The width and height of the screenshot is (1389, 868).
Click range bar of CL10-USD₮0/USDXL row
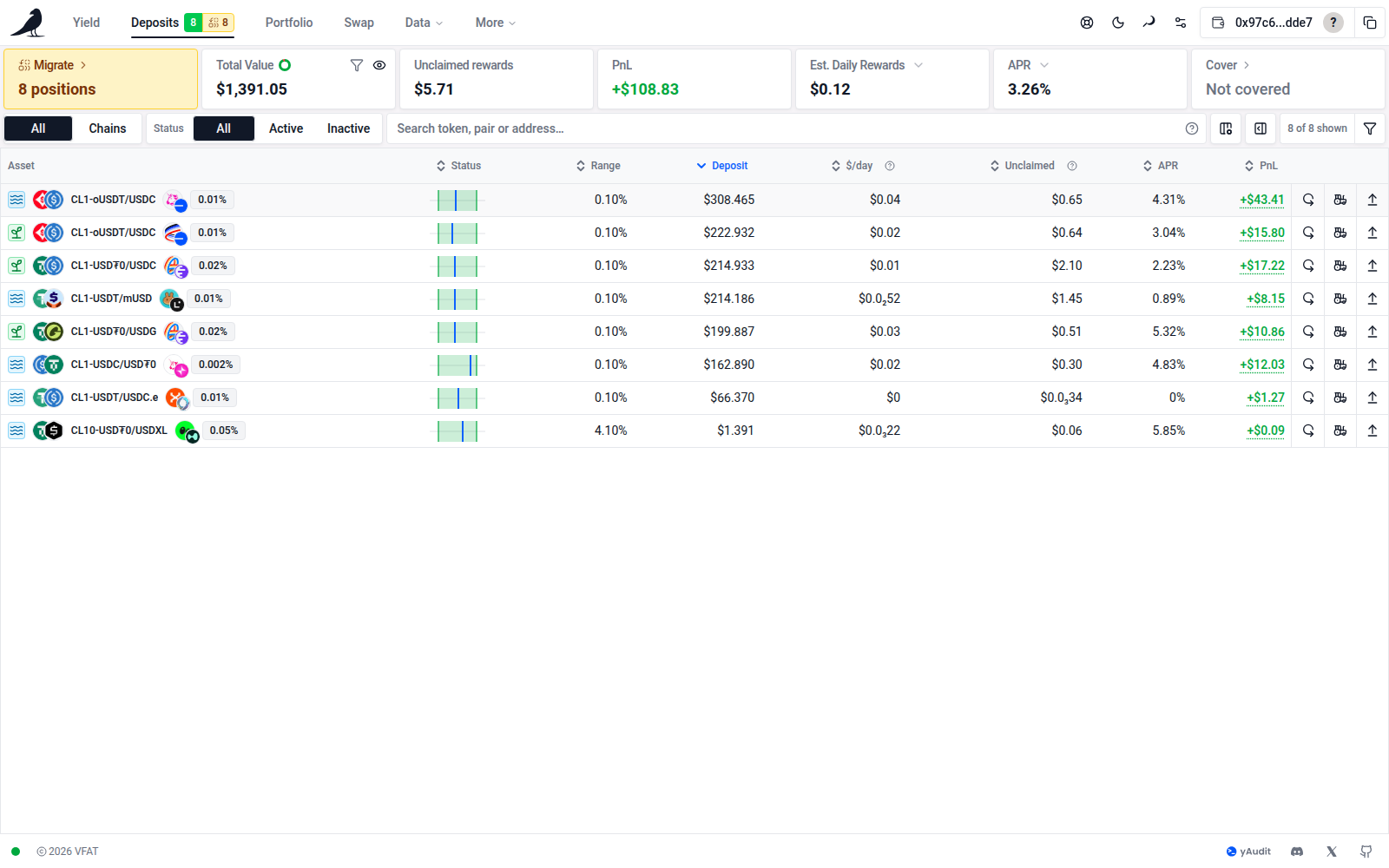(x=458, y=431)
